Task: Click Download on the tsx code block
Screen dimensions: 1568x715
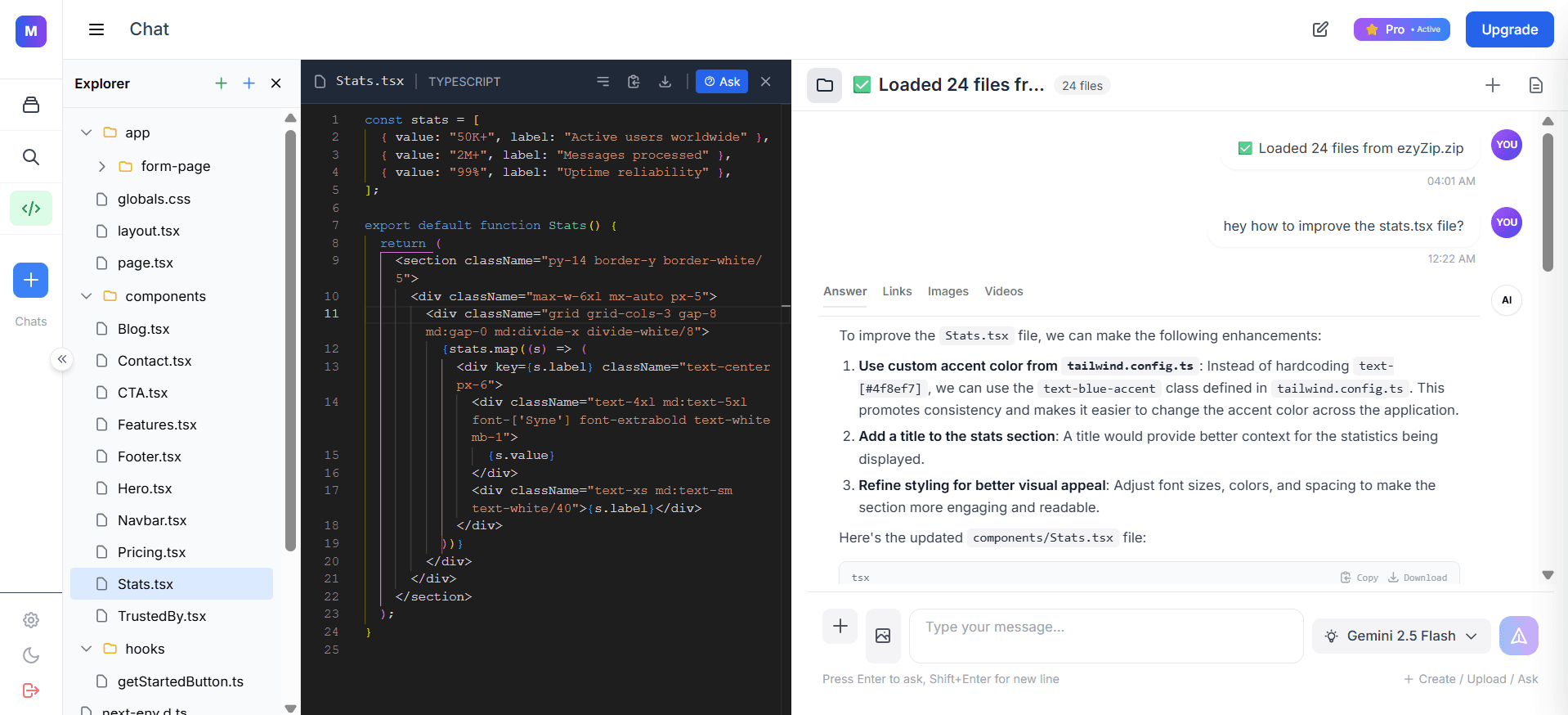Action: [1418, 578]
